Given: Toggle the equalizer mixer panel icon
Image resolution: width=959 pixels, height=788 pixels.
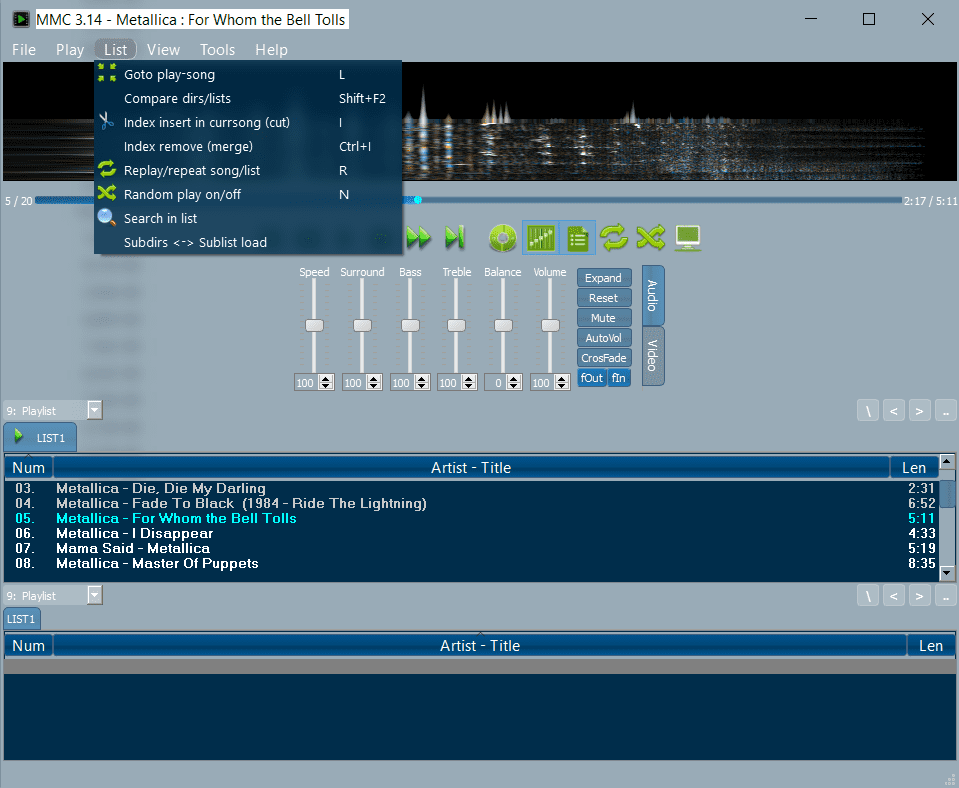Looking at the screenshot, I should click(541, 238).
